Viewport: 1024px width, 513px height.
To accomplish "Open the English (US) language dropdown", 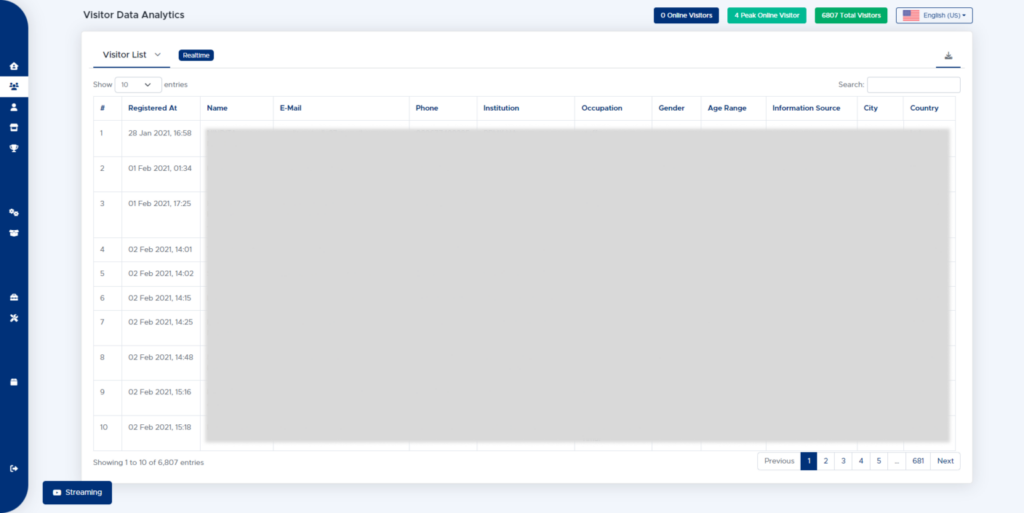I will 934,16.
